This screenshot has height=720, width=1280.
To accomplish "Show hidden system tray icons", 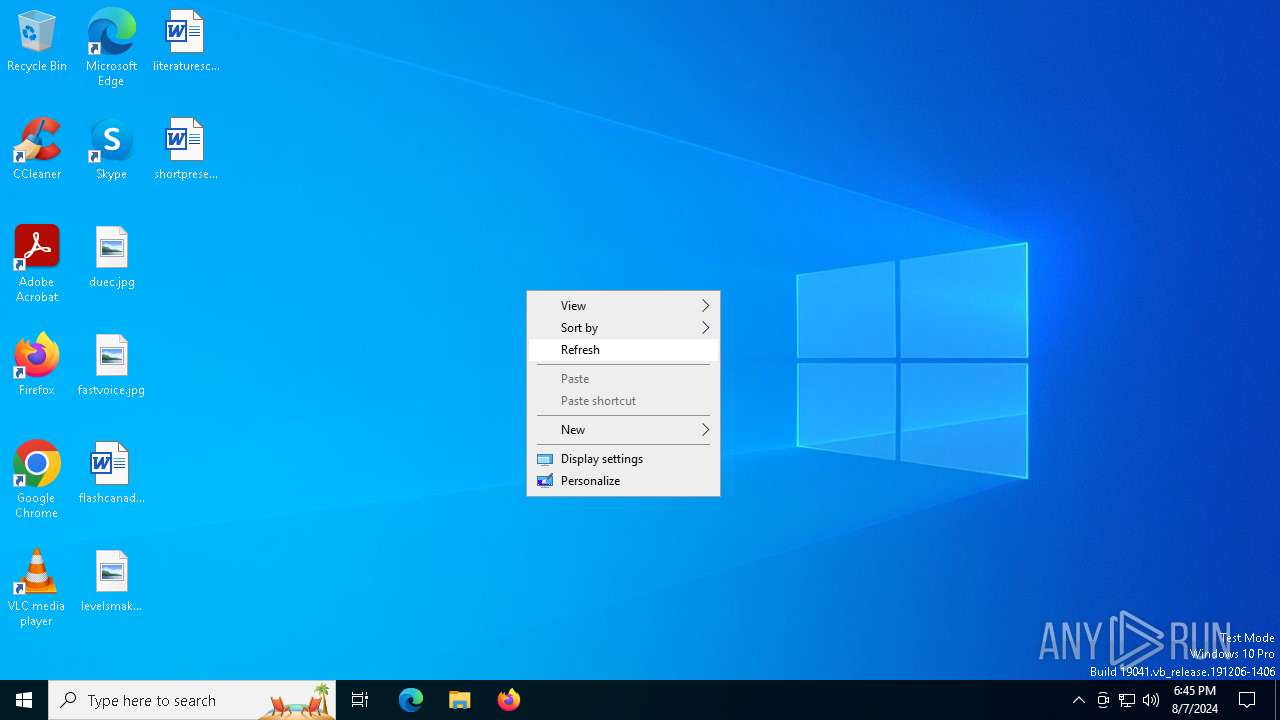I will pyautogui.click(x=1078, y=700).
